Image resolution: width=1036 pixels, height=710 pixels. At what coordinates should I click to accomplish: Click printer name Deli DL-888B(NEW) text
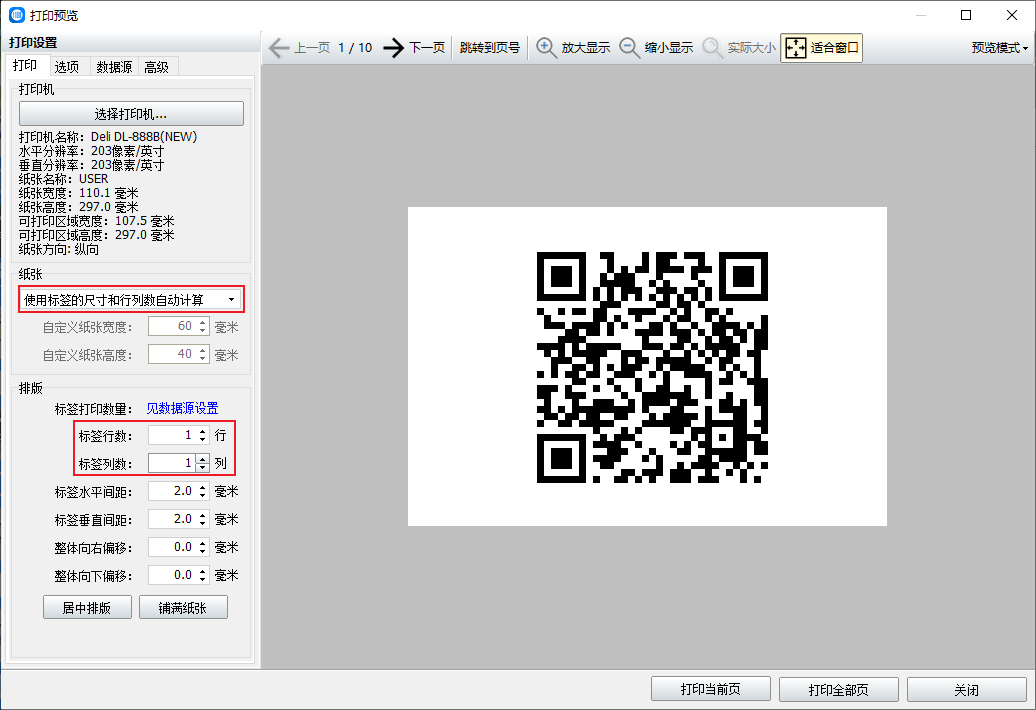click(x=144, y=137)
